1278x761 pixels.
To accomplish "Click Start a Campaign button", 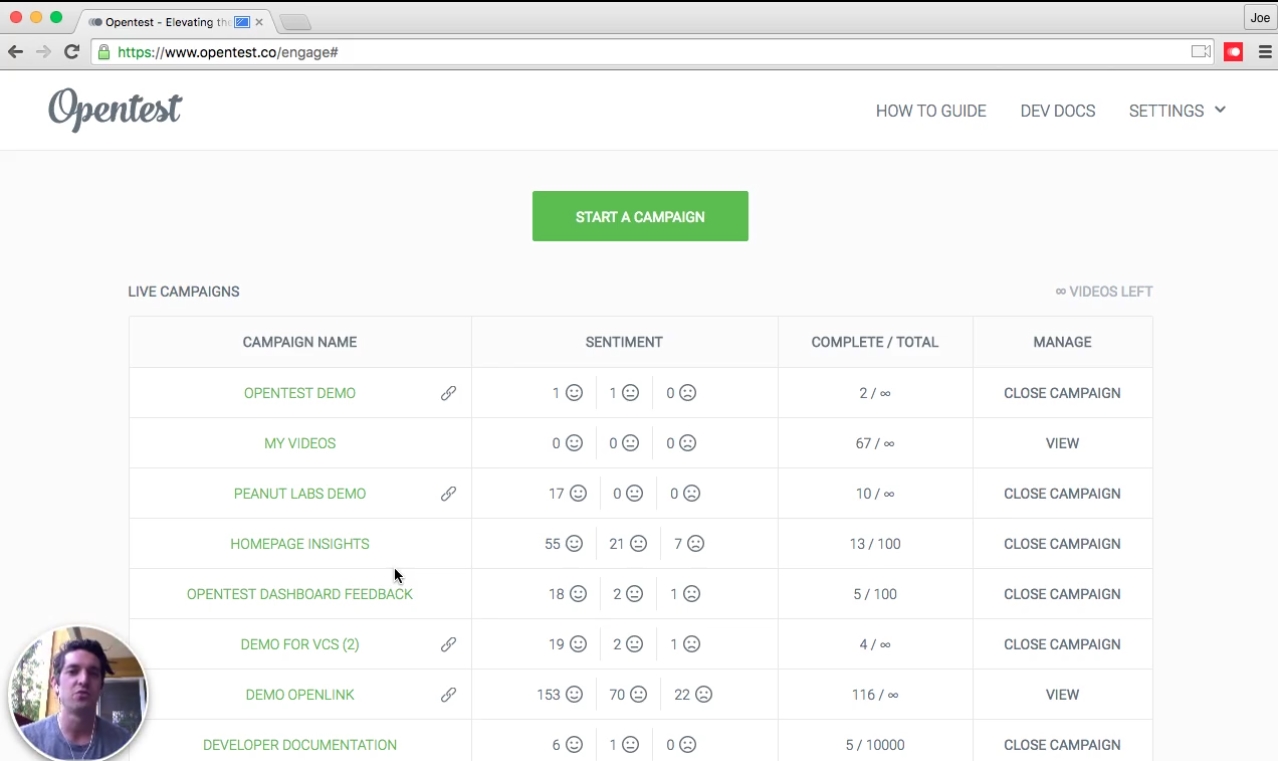I will click(640, 216).
